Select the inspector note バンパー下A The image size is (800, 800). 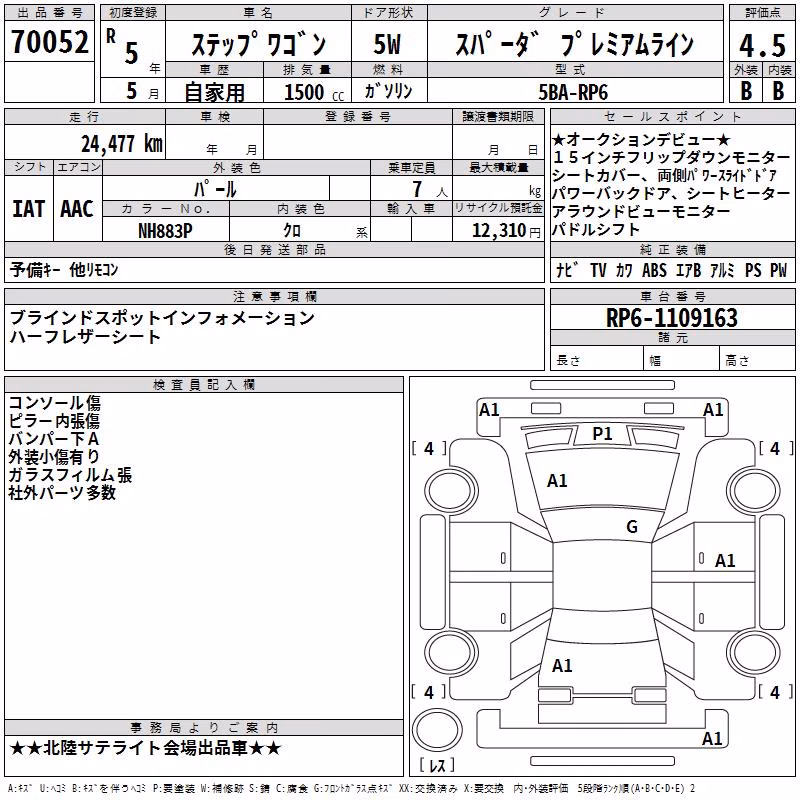(x=54, y=439)
